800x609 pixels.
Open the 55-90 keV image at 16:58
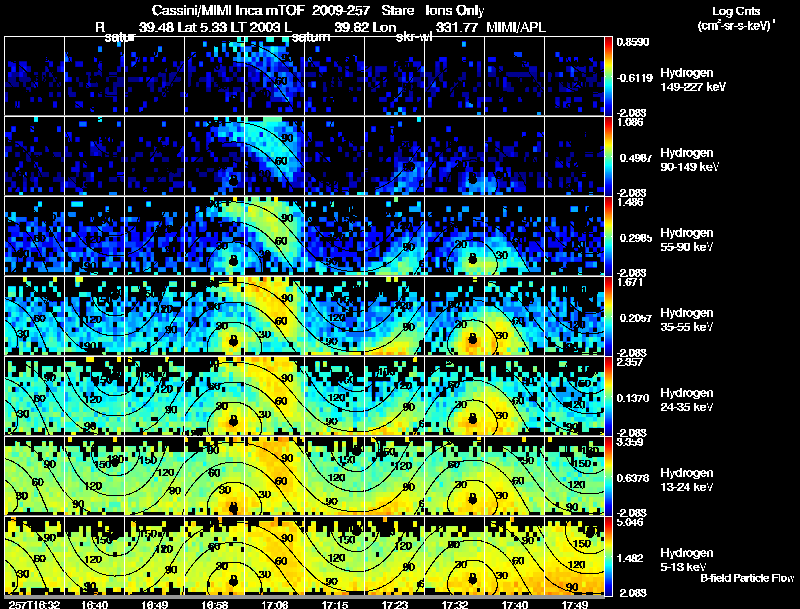[215, 236]
